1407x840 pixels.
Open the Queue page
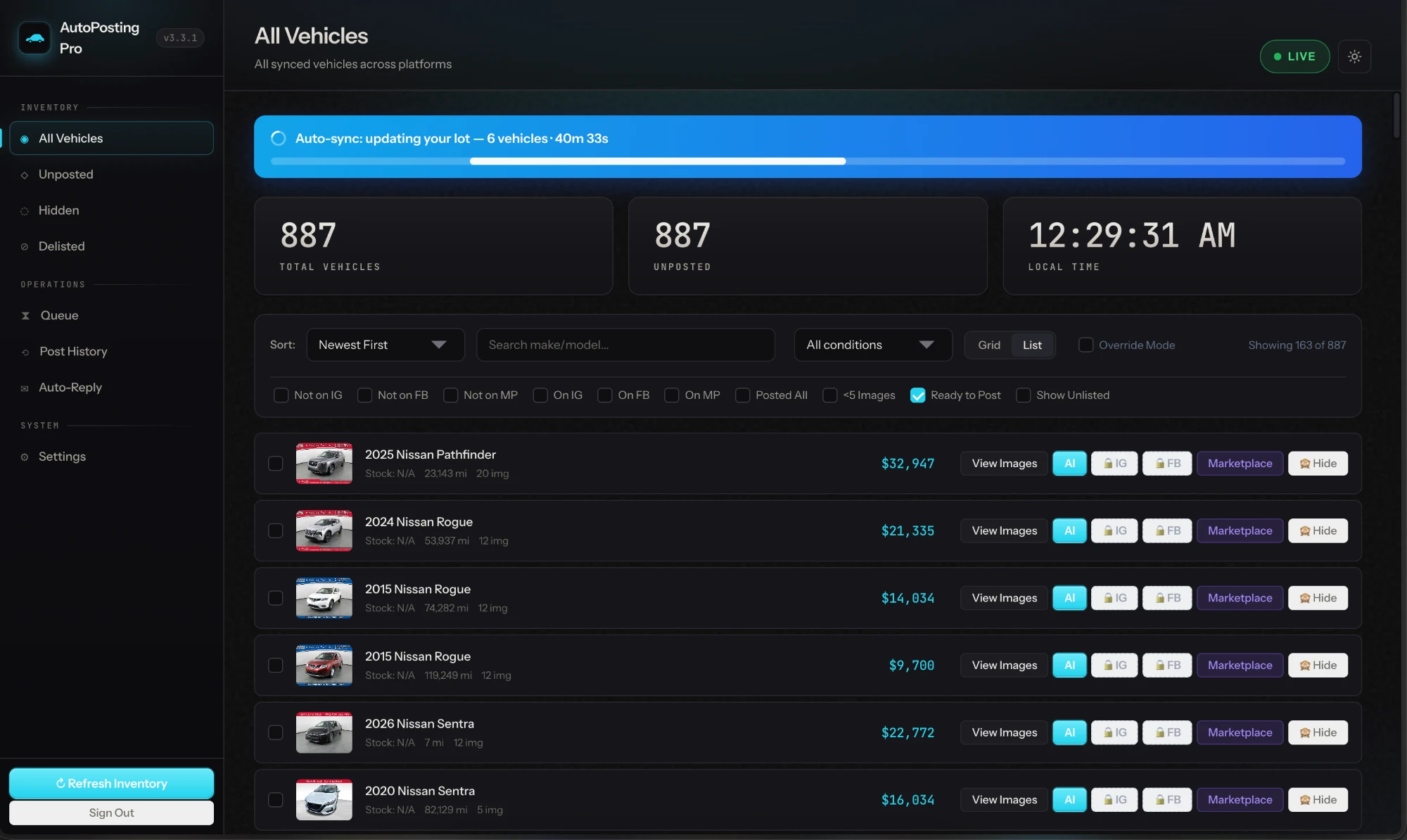coord(111,315)
